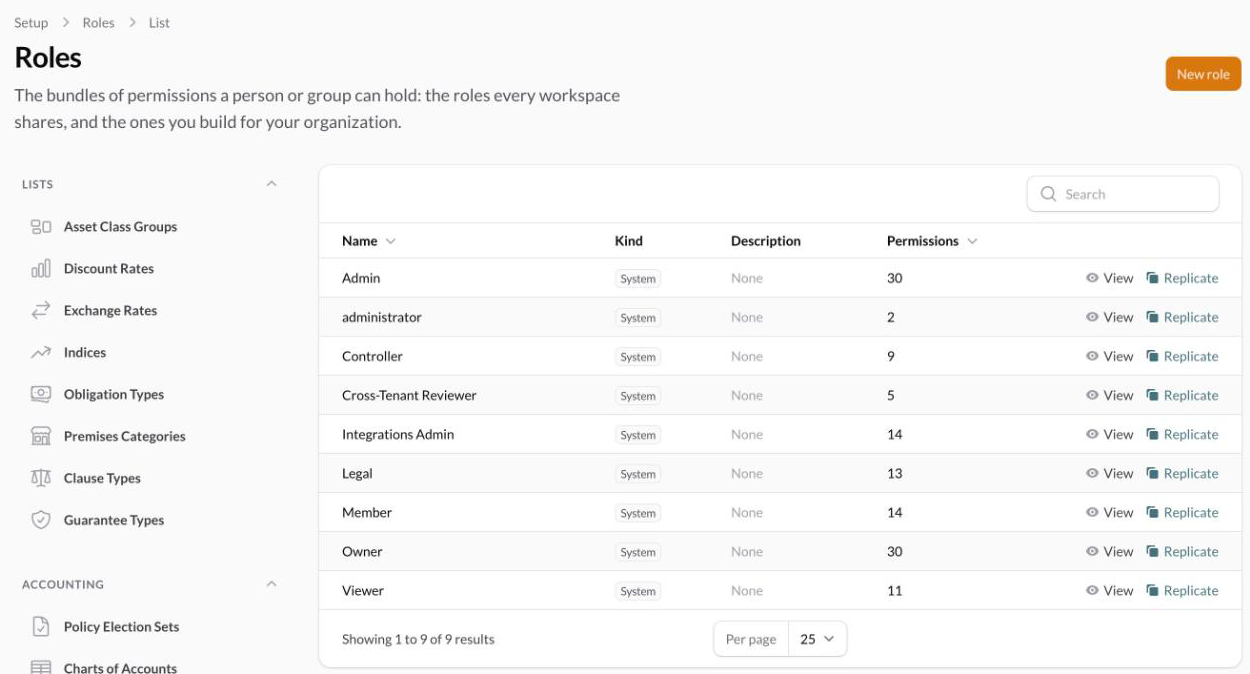Navigate to Obligation Types

pyautogui.click(x=114, y=395)
